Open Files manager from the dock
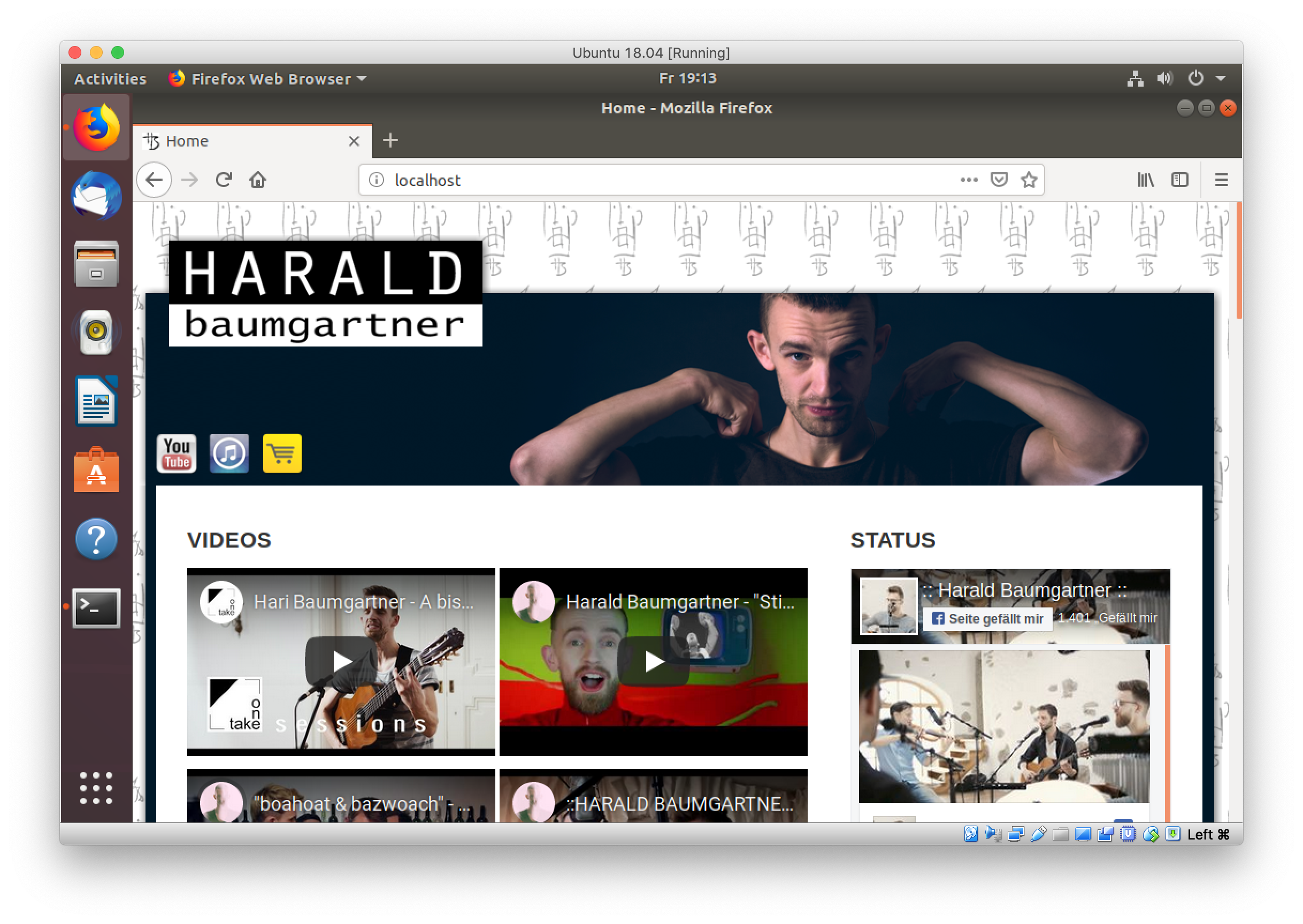 pos(96,264)
